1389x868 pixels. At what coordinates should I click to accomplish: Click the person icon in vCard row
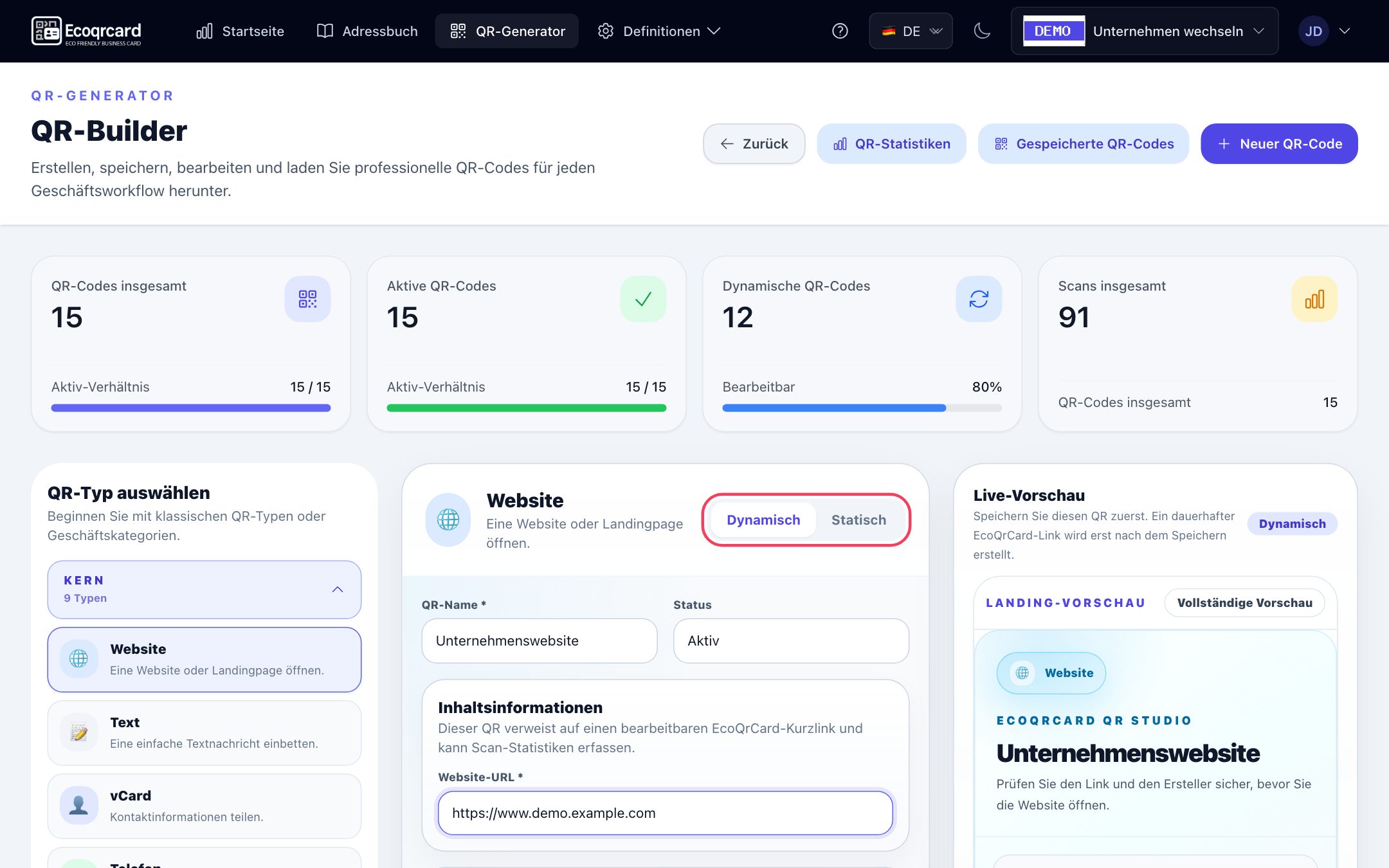(x=78, y=805)
